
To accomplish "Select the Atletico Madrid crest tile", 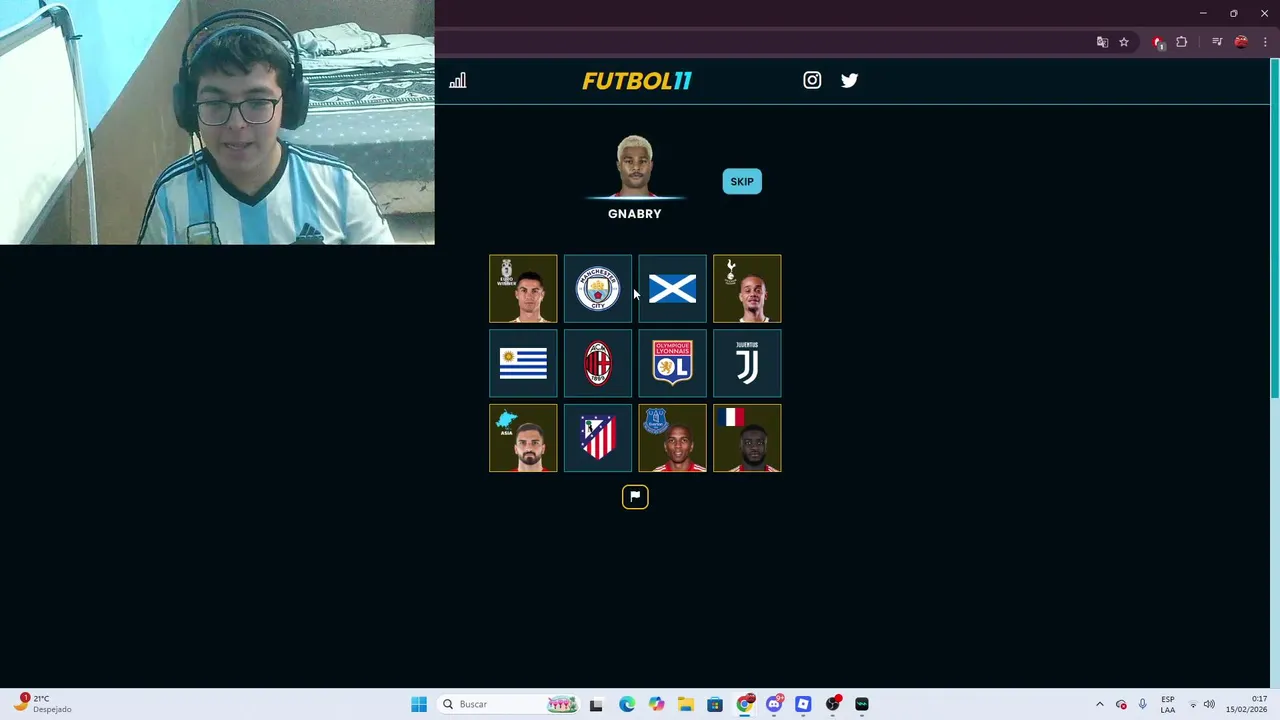I will (x=598, y=438).
